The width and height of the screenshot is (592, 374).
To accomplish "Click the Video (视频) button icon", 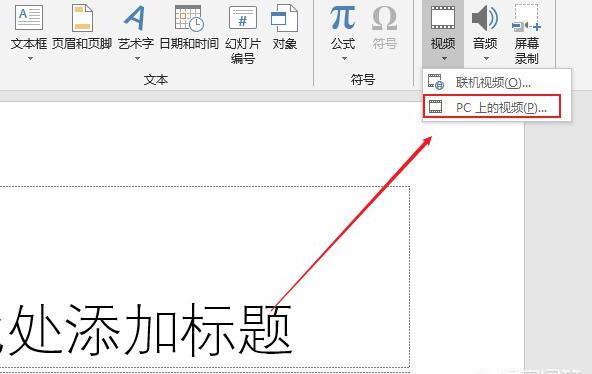I will pos(443,18).
